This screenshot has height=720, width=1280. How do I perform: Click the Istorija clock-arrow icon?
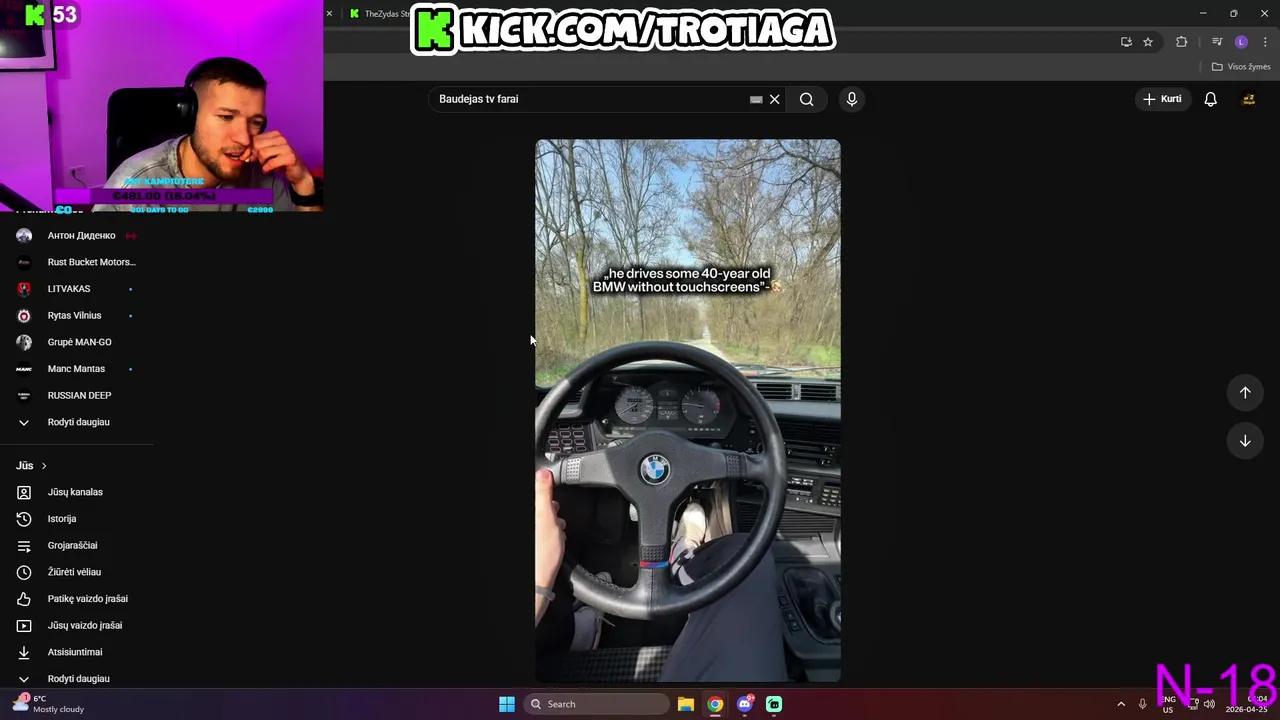[24, 519]
